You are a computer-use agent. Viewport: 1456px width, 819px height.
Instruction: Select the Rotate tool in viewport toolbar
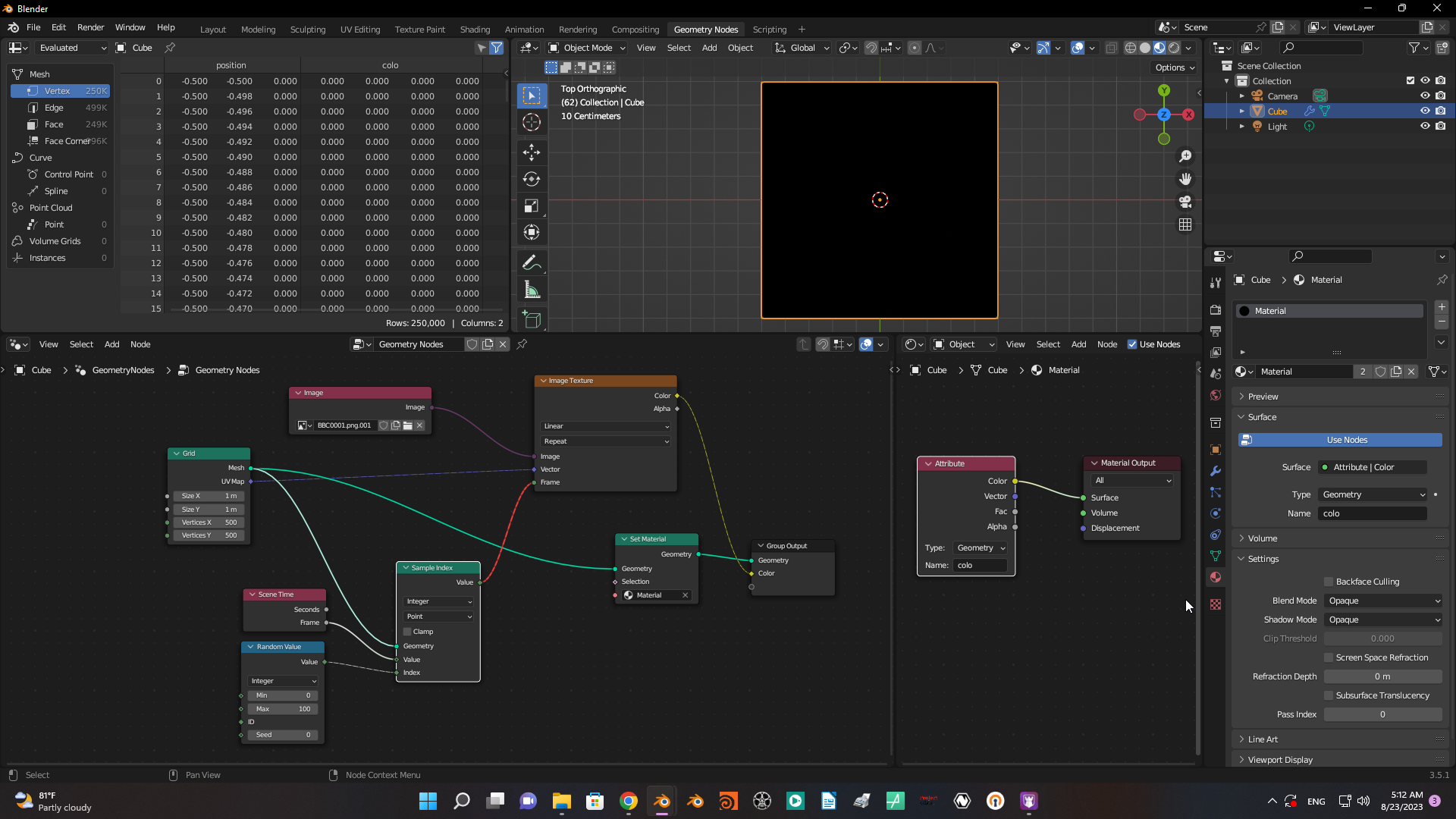[x=532, y=180]
